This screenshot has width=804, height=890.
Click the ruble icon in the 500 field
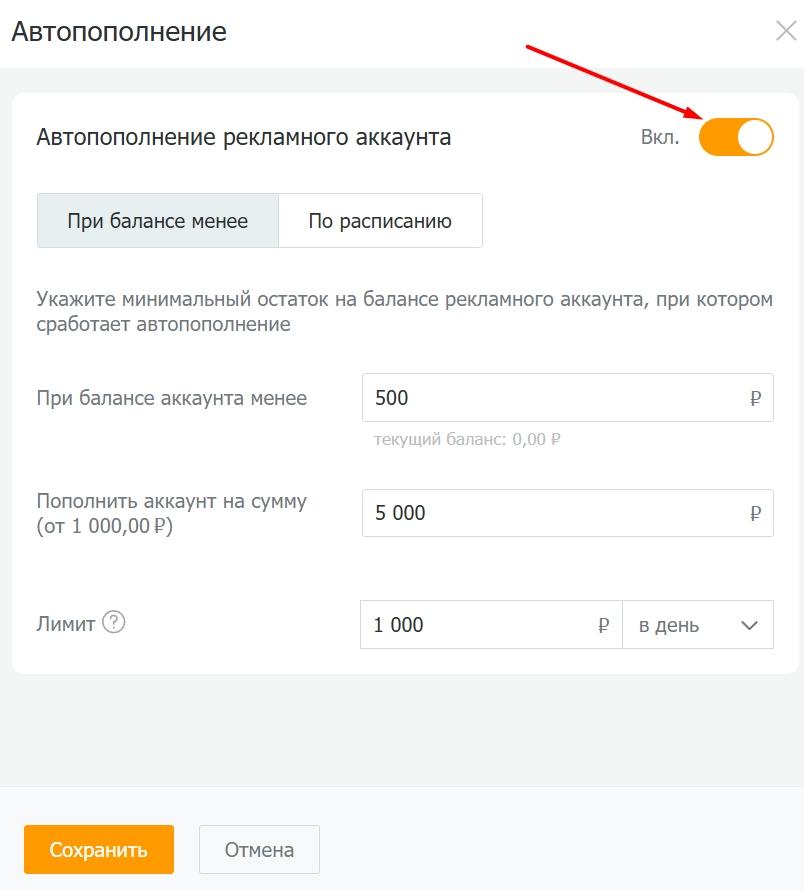(x=755, y=398)
